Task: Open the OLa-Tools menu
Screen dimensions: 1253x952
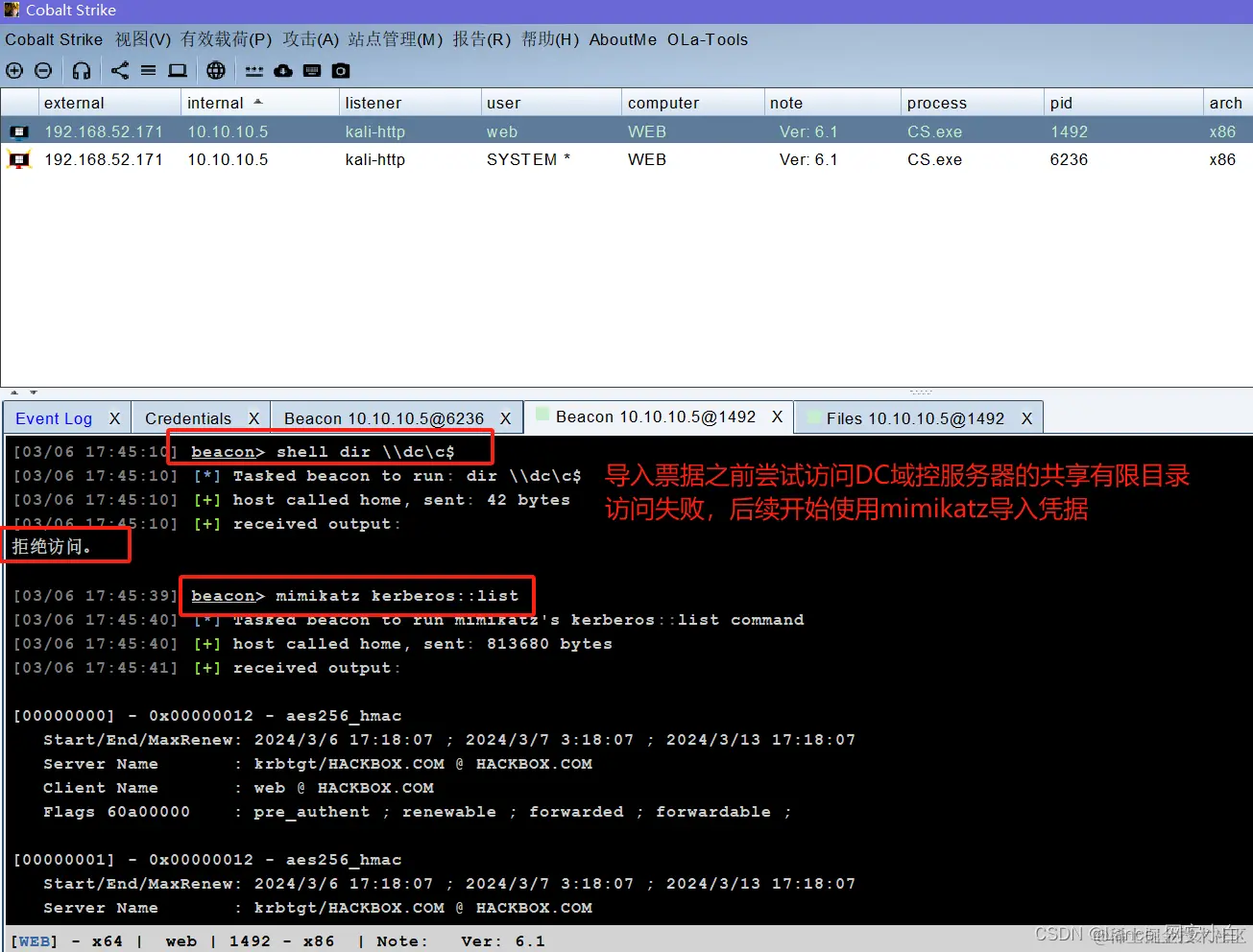Action: (708, 39)
